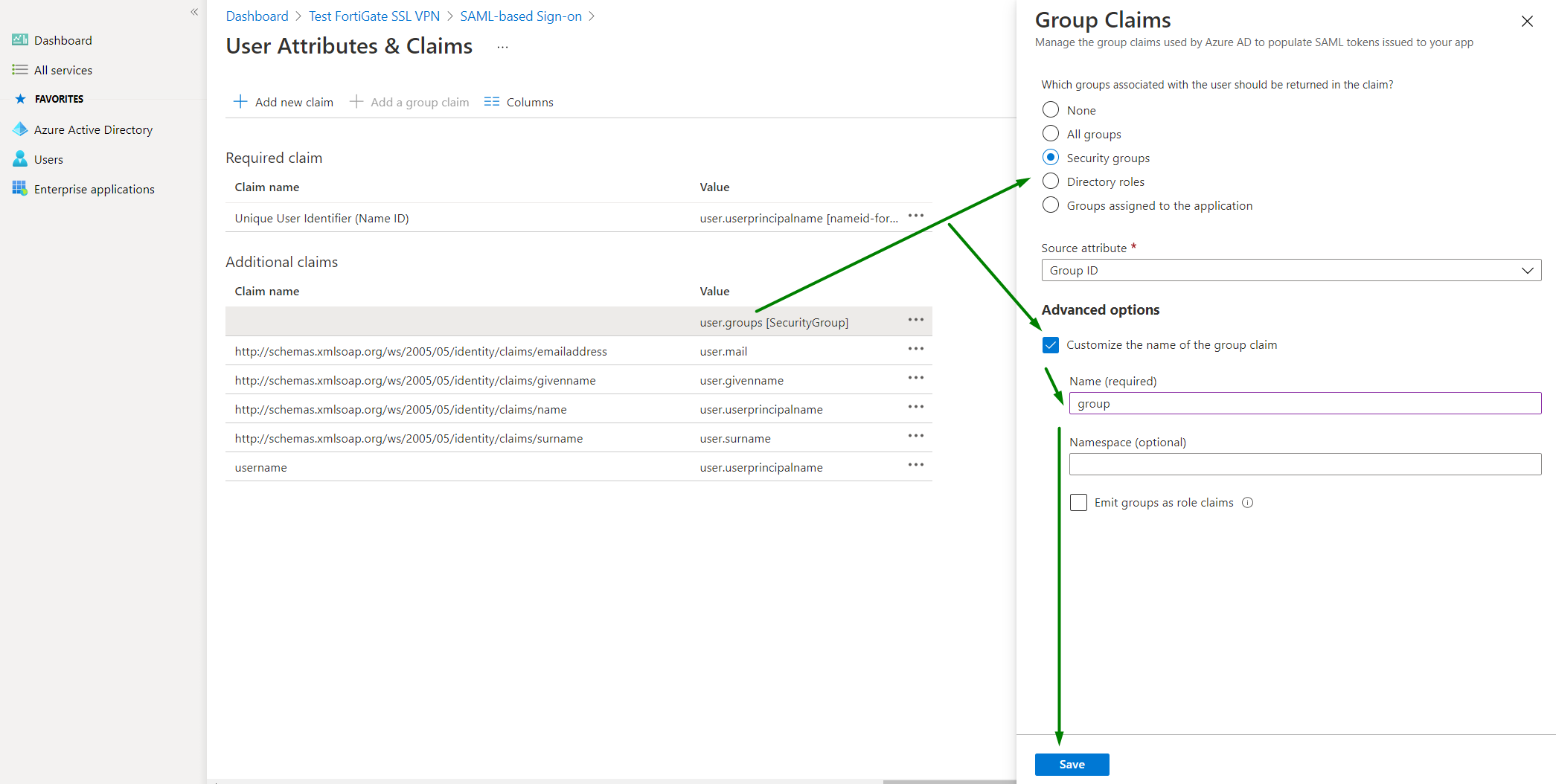Viewport: 1556px width, 784px height.
Task: Open the more options ellipsis beside page title
Action: 503,47
